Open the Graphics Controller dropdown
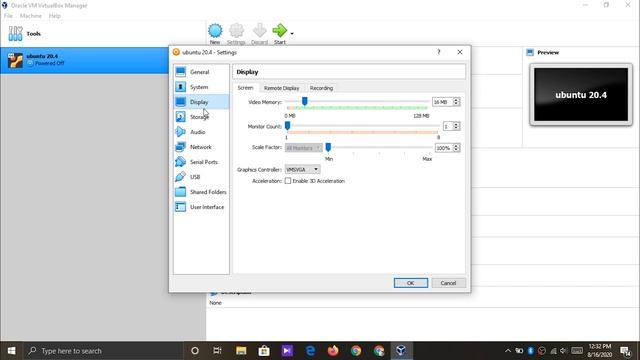The image size is (640, 360). click(x=302, y=169)
